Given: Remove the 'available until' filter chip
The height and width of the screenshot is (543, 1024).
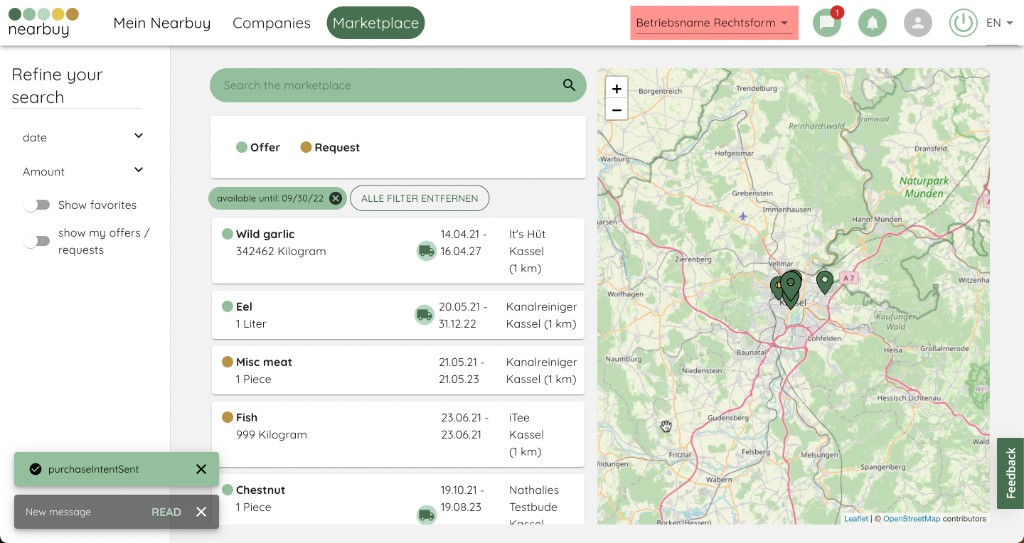Looking at the screenshot, I should (335, 198).
